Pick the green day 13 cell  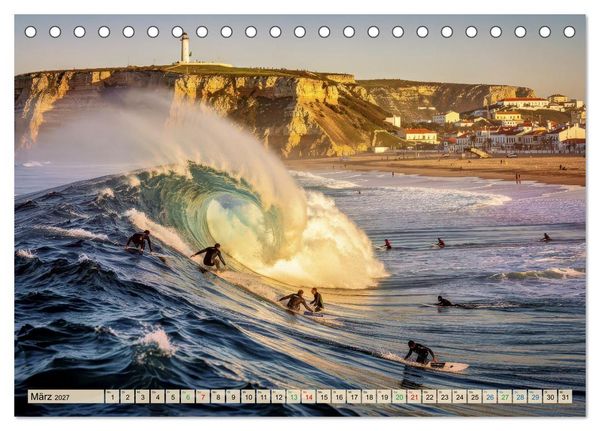293,397
